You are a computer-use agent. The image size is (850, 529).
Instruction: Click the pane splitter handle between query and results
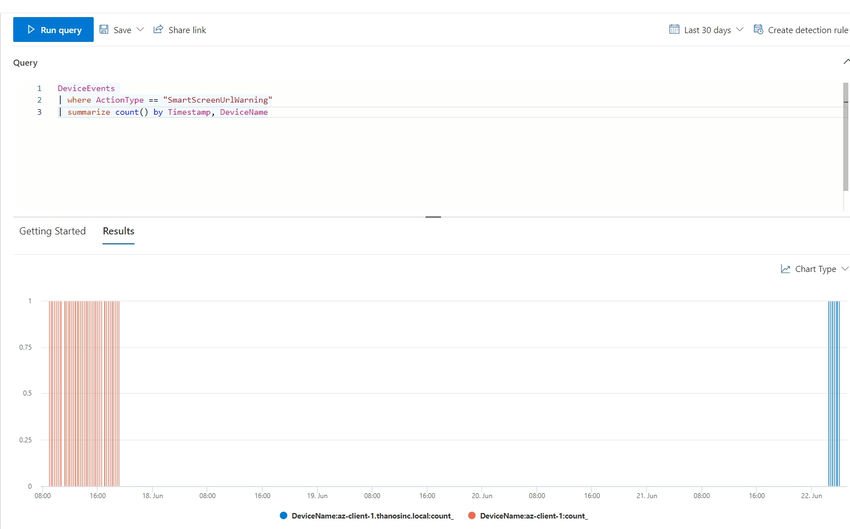tap(433, 217)
